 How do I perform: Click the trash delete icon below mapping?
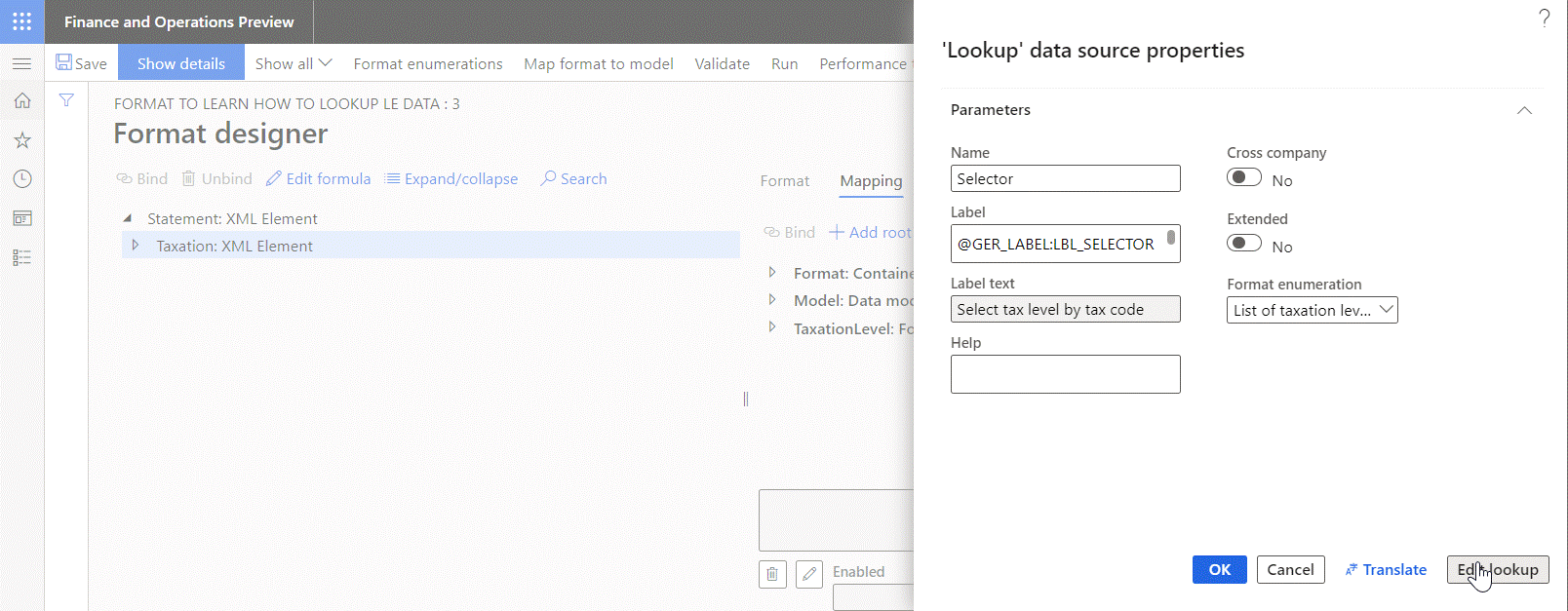tap(772, 574)
